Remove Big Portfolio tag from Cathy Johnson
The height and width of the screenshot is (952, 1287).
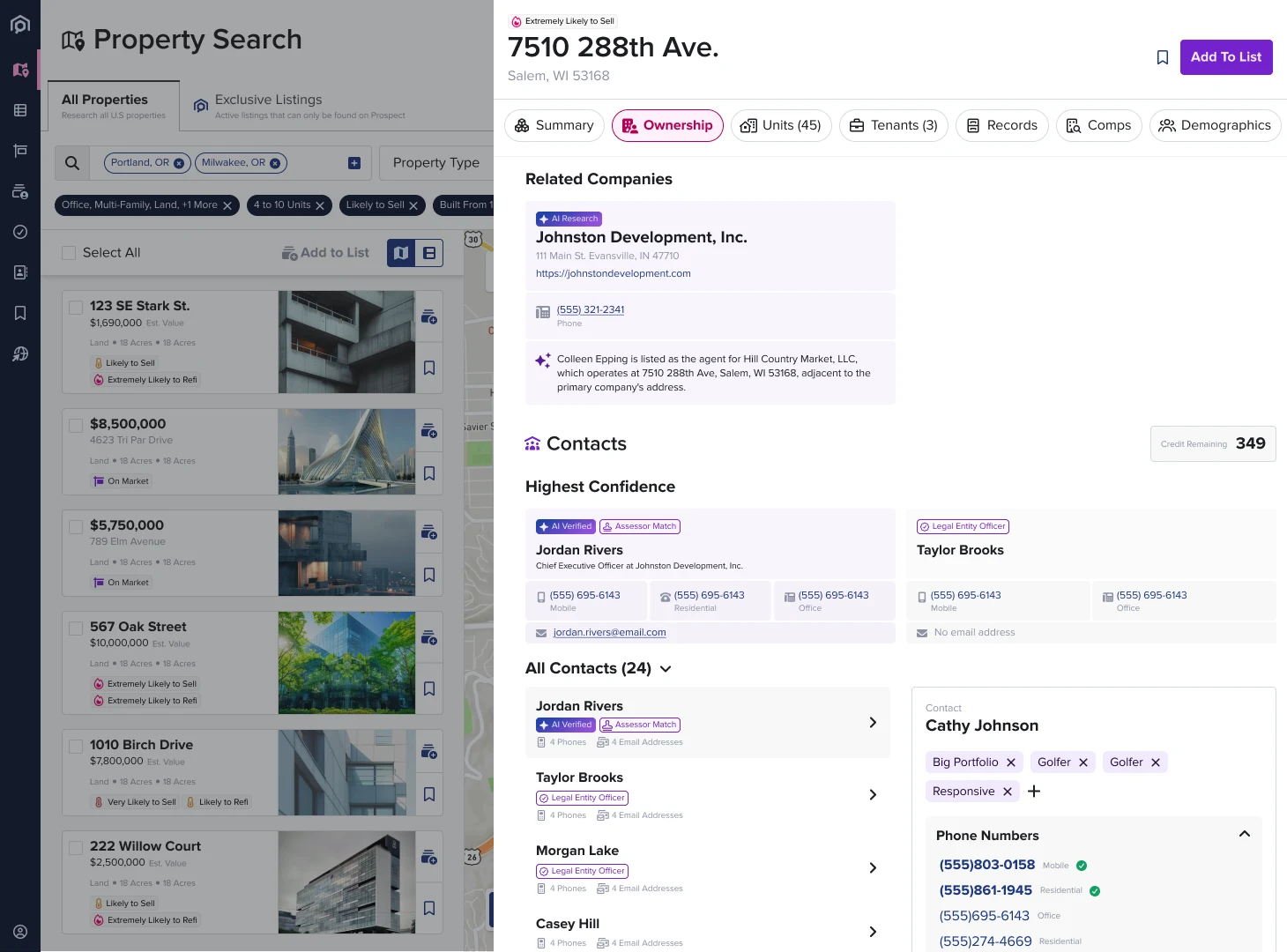[x=1011, y=762]
